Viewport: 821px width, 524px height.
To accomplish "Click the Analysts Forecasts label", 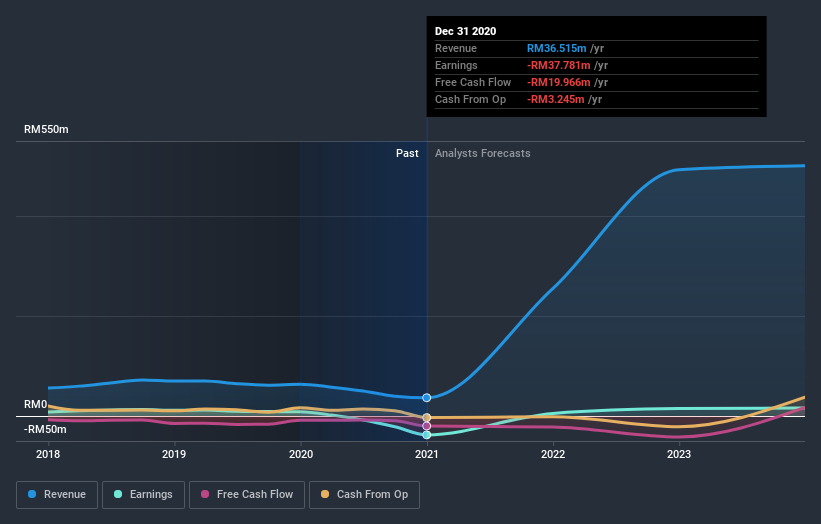I will click(483, 153).
